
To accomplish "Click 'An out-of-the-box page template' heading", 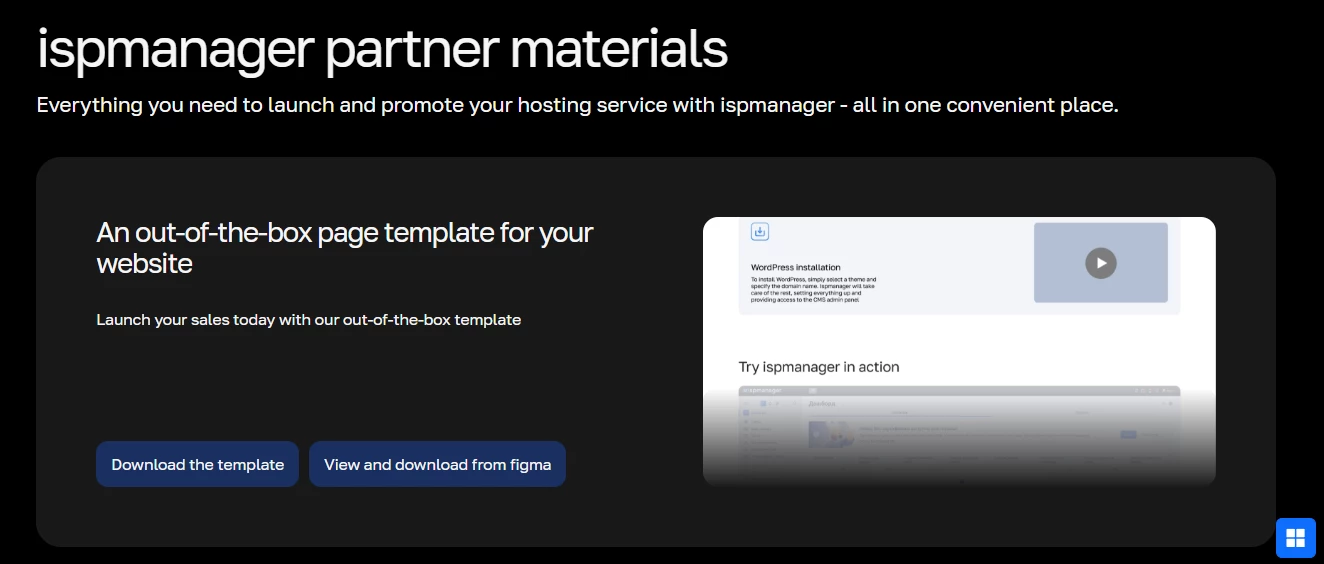I will click(345, 248).
